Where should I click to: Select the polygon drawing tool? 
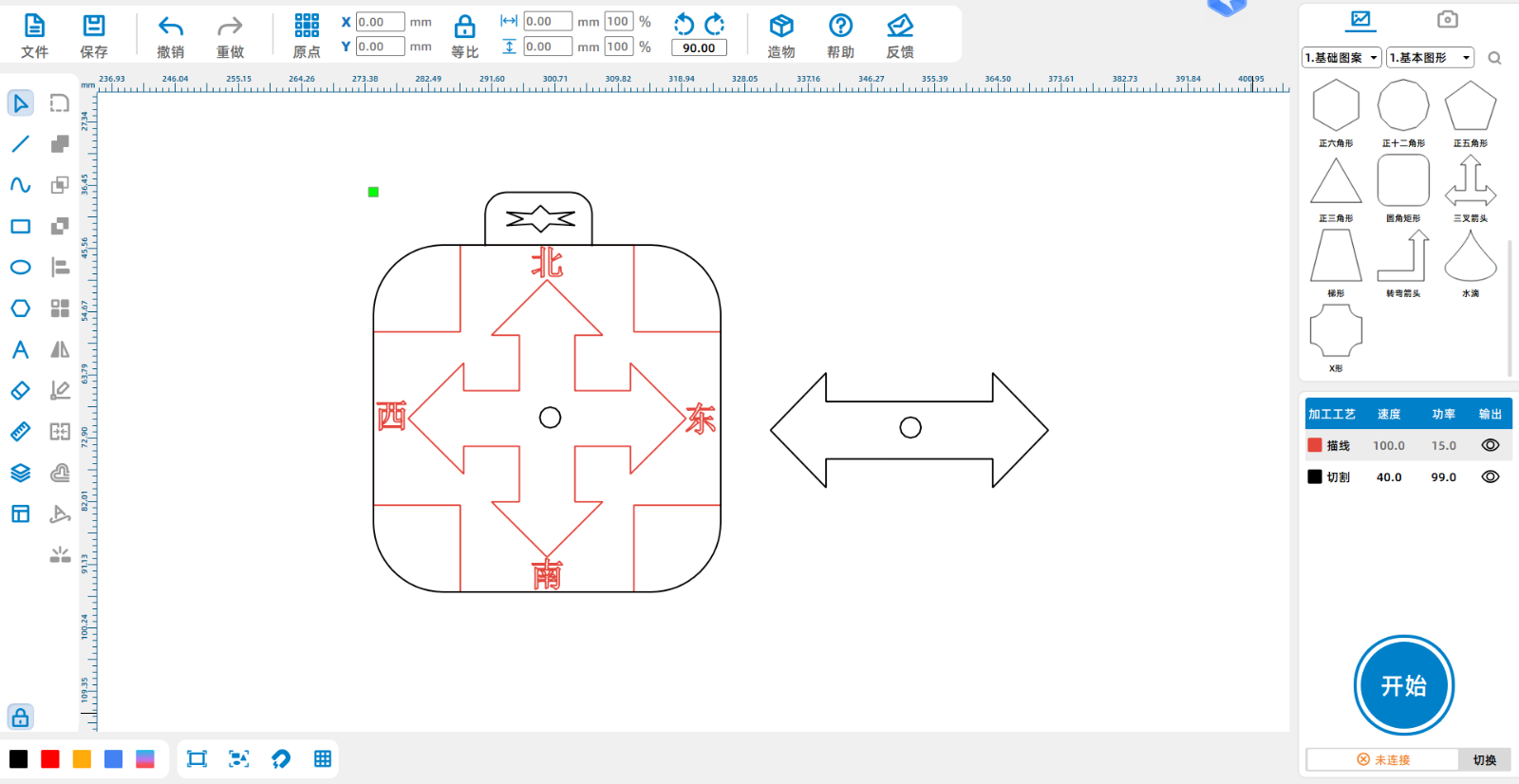pyautogui.click(x=20, y=308)
